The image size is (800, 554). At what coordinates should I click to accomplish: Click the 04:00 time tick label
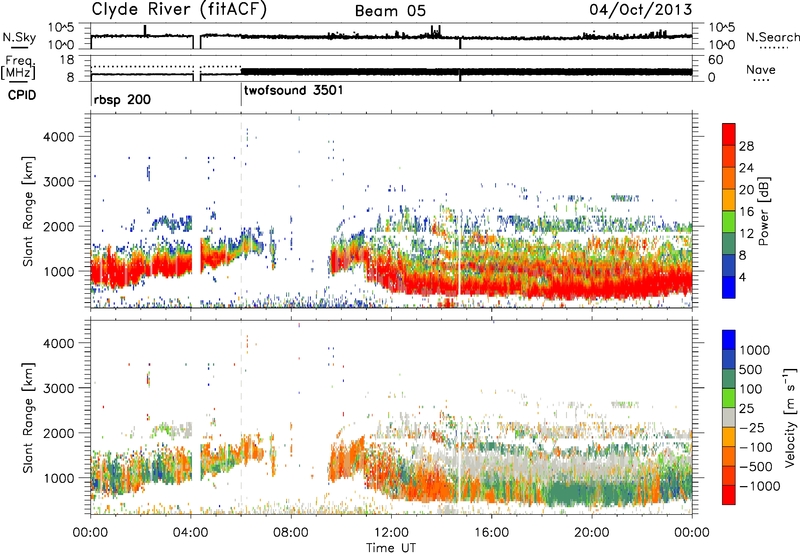[190, 533]
